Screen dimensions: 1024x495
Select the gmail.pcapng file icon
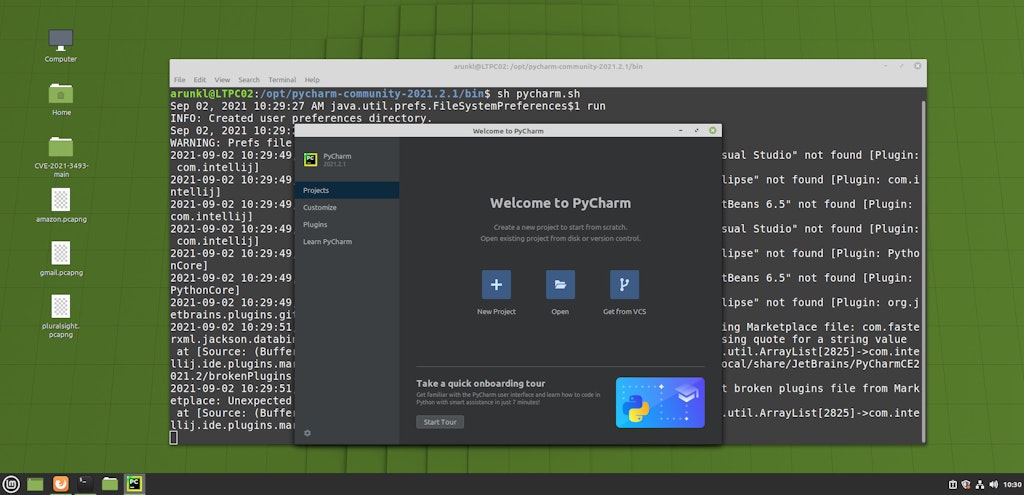(x=61, y=253)
